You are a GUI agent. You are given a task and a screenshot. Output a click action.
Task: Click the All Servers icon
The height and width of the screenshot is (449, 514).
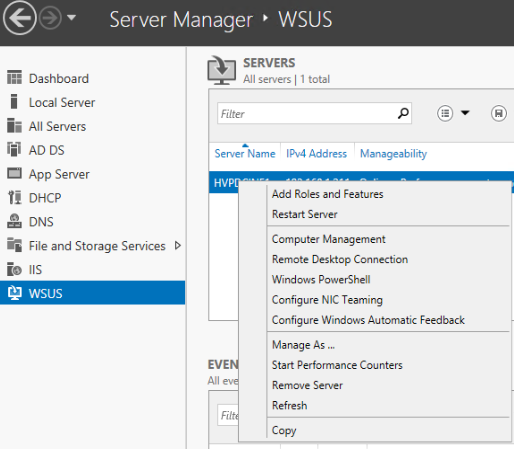[x=14, y=126]
